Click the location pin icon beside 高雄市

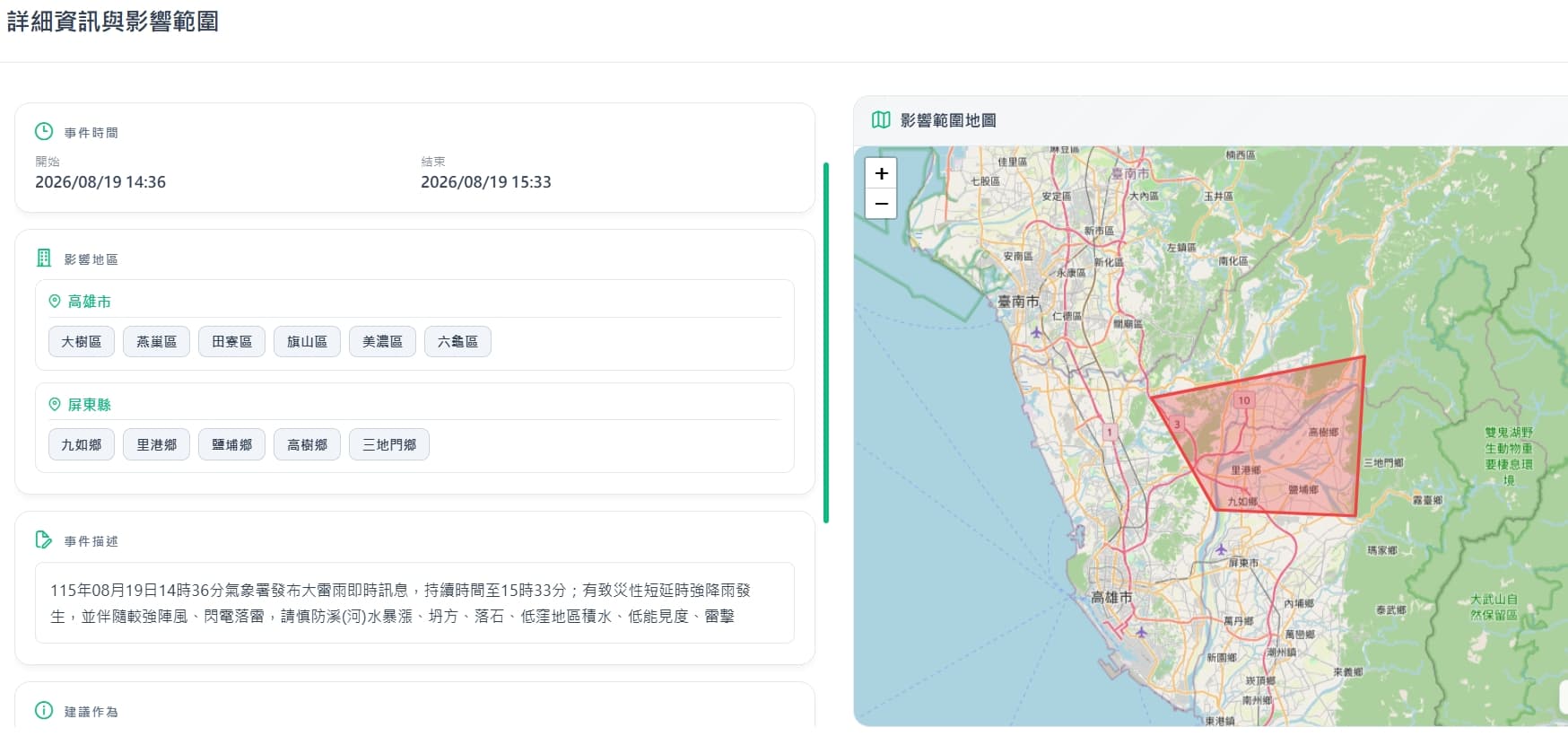pyautogui.click(x=55, y=302)
